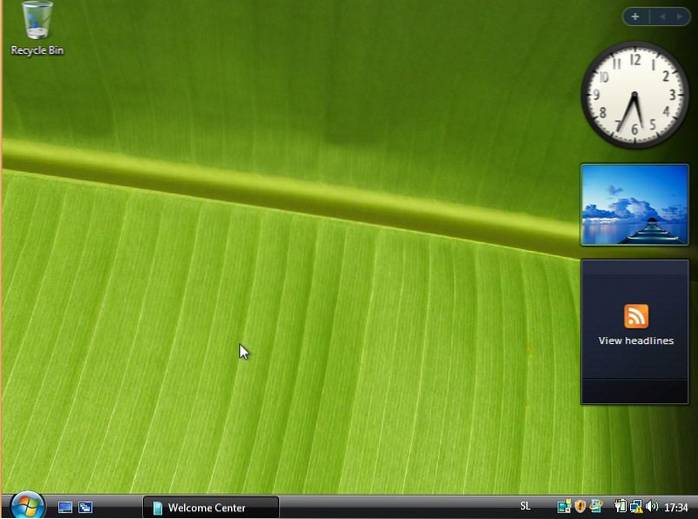This screenshot has width=698, height=519.
Task: Go to previous sidebar gadget page
Action: click(661, 17)
